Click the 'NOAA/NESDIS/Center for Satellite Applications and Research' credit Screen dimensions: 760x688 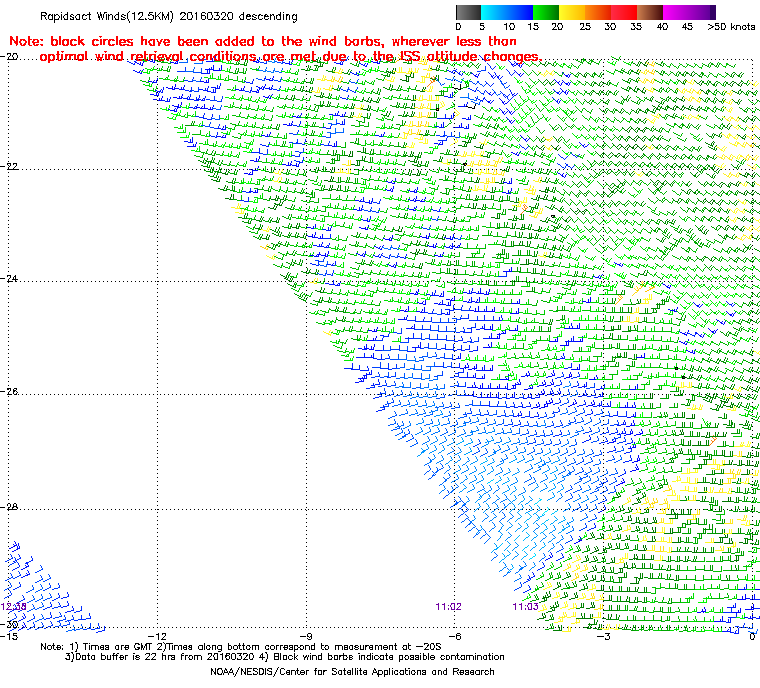352,672
